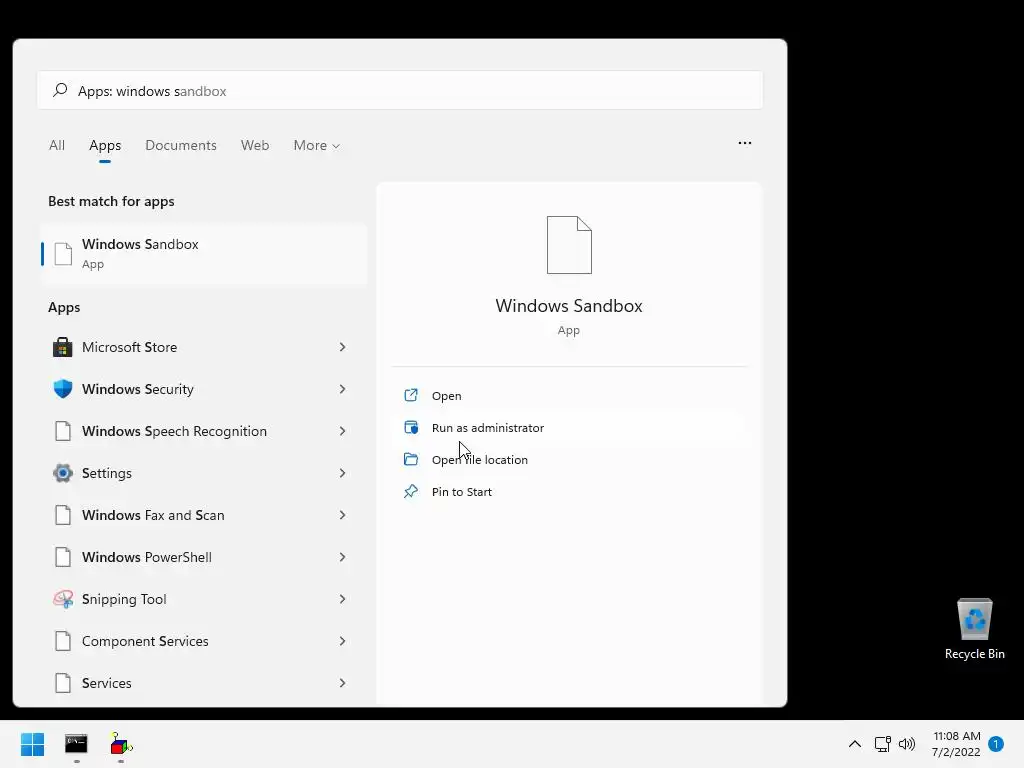Image resolution: width=1024 pixels, height=768 pixels.
Task: Show hidden system tray icons
Action: [x=854, y=744]
